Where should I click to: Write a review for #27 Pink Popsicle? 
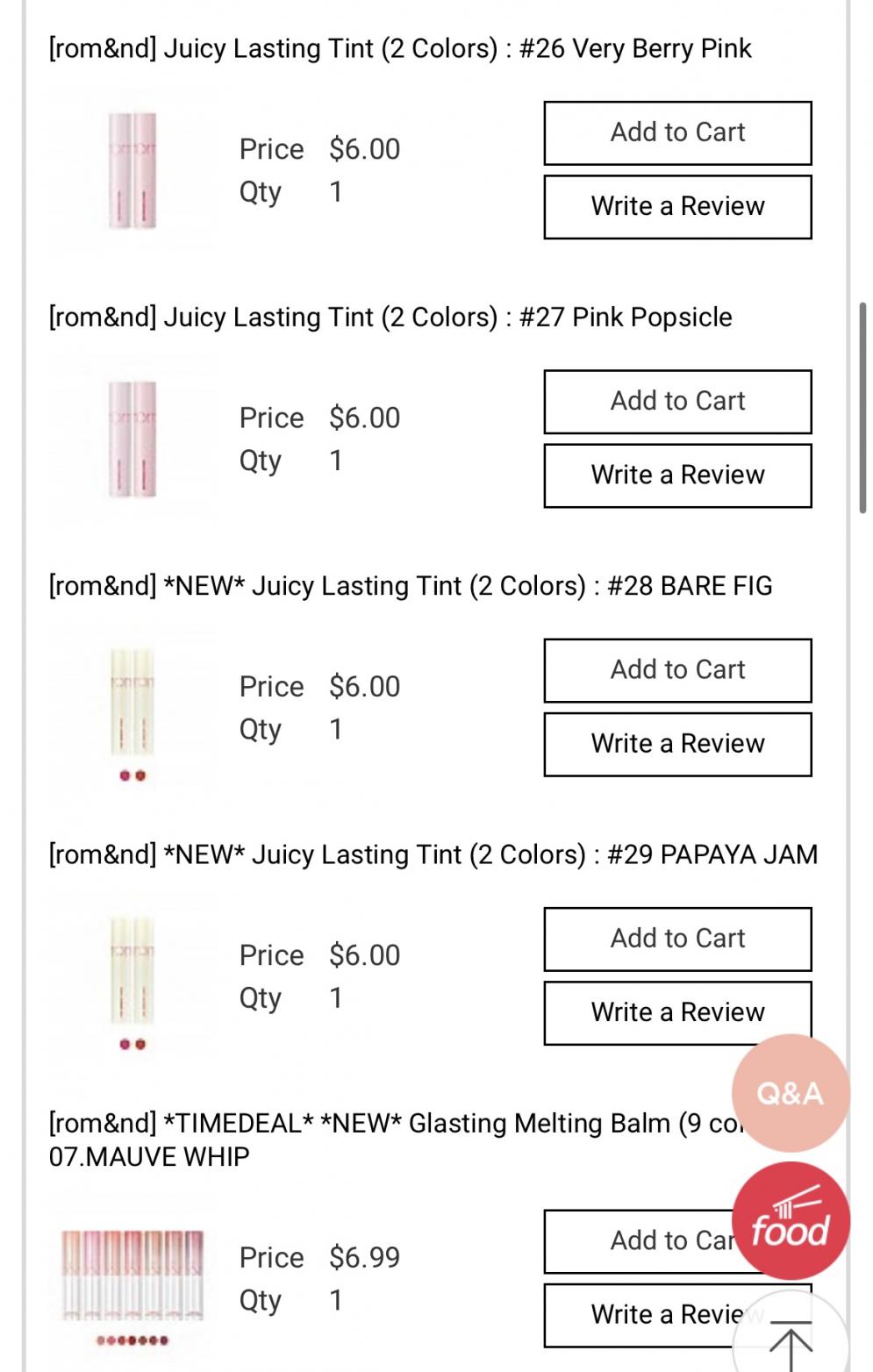pyautogui.click(x=677, y=475)
